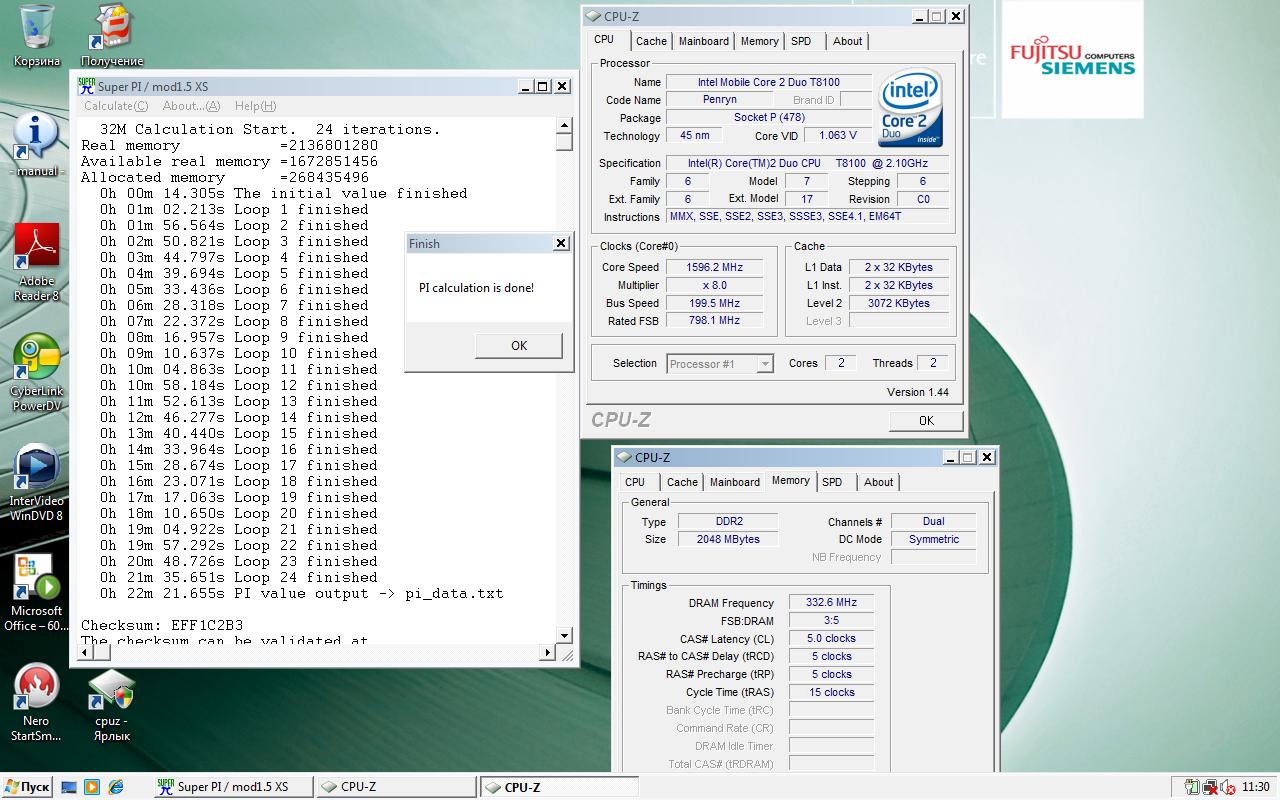Click the Multiplier x 8.0 field
Viewport: 1280px width, 800px height.
coord(714,285)
